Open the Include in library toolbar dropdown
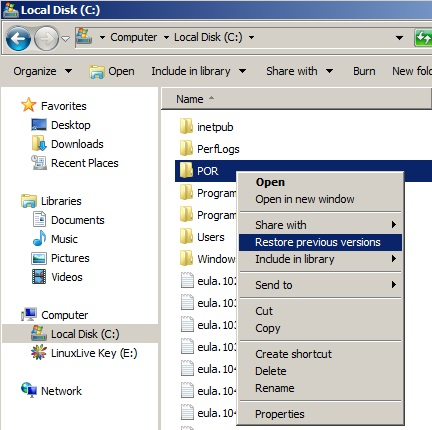This screenshot has height=430, width=432. pos(199,71)
